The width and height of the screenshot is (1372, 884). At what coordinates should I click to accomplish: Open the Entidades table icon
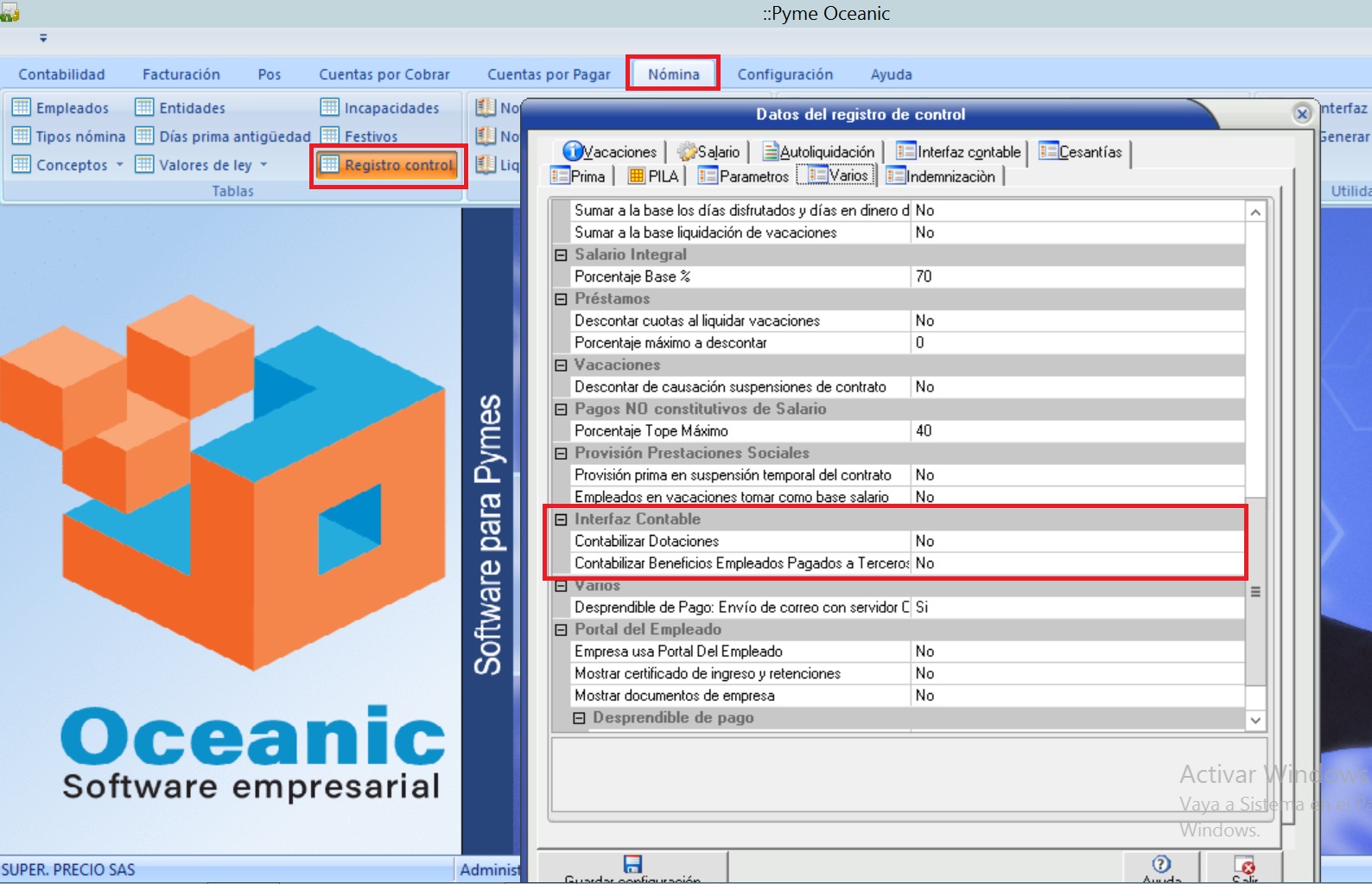pos(144,107)
